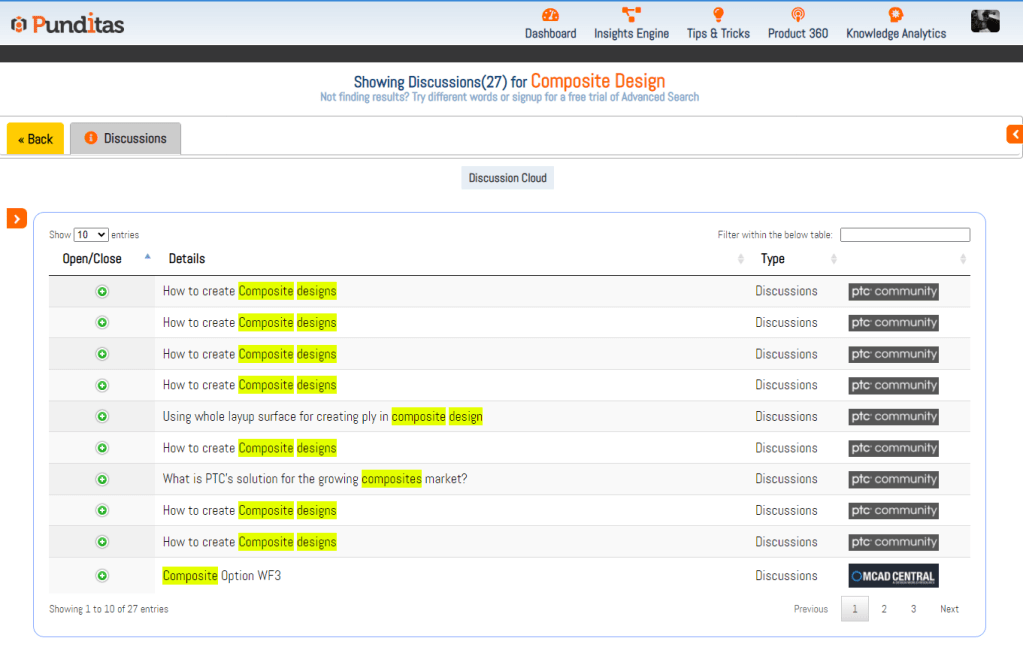This screenshot has width=1023, height=647.
Task: Click the Back button
Action: pos(35,139)
